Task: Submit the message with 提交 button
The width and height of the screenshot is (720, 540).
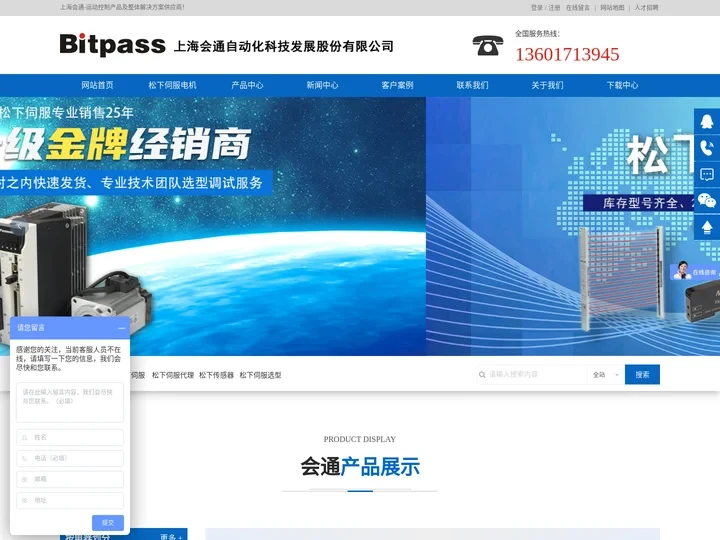Action: 108,523
